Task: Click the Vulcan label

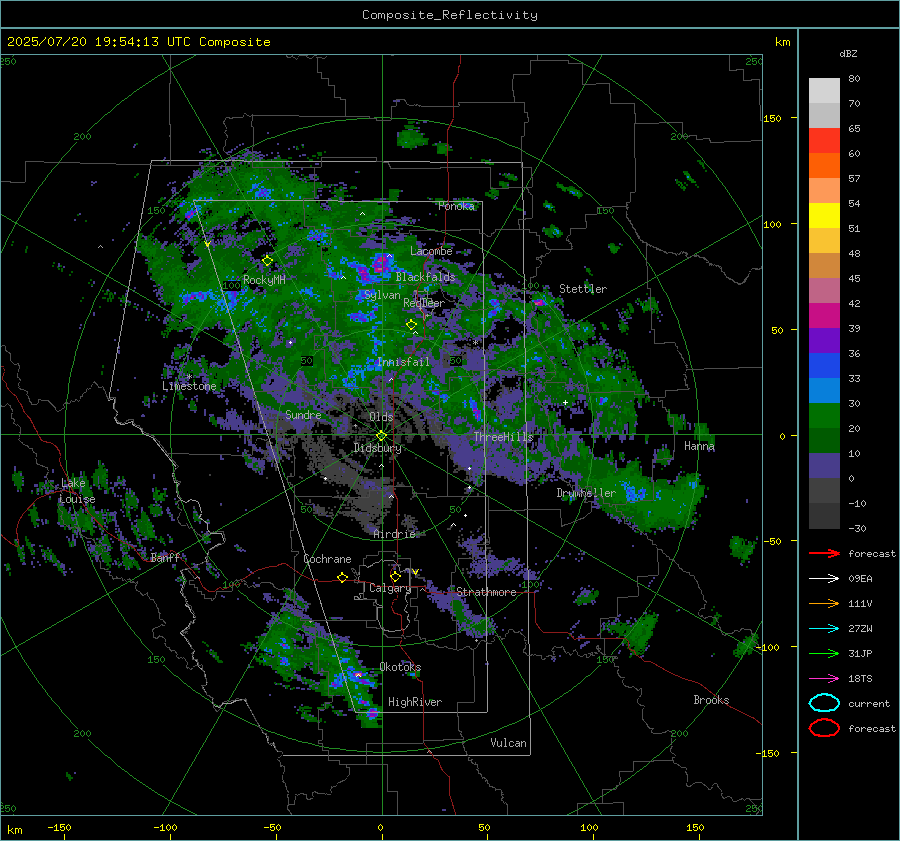Action: tap(508, 743)
